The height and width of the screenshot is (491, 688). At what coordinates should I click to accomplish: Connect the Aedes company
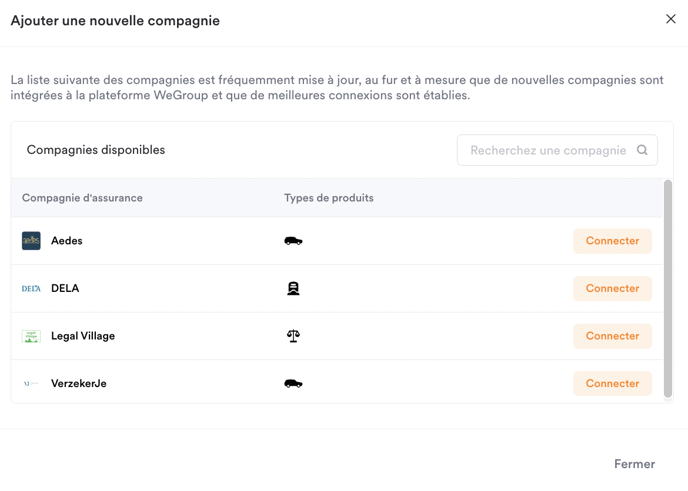coord(613,241)
